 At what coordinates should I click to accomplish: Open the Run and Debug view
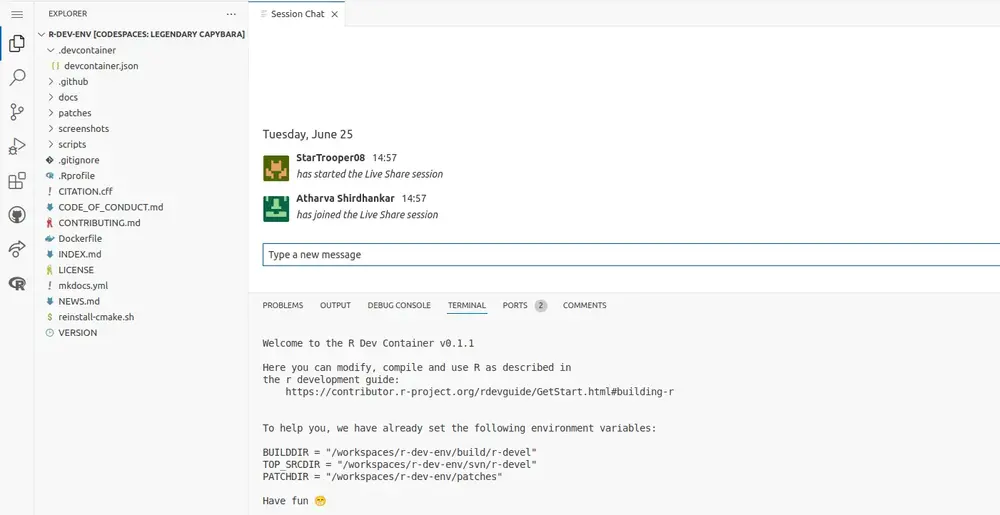click(x=17, y=147)
